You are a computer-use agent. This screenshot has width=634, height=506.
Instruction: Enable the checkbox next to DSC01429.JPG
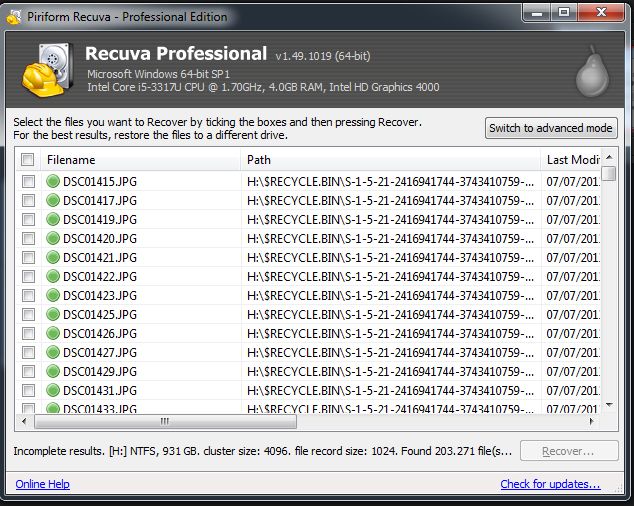pos(28,372)
